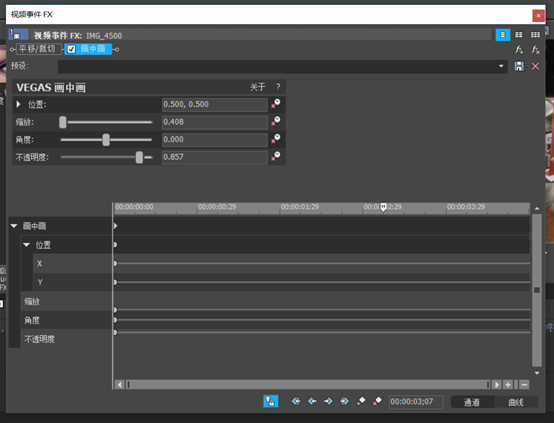Viewport: 554px width, 423px height.
Task: Click the timecode field 00:00:03;07
Action: [416, 402]
